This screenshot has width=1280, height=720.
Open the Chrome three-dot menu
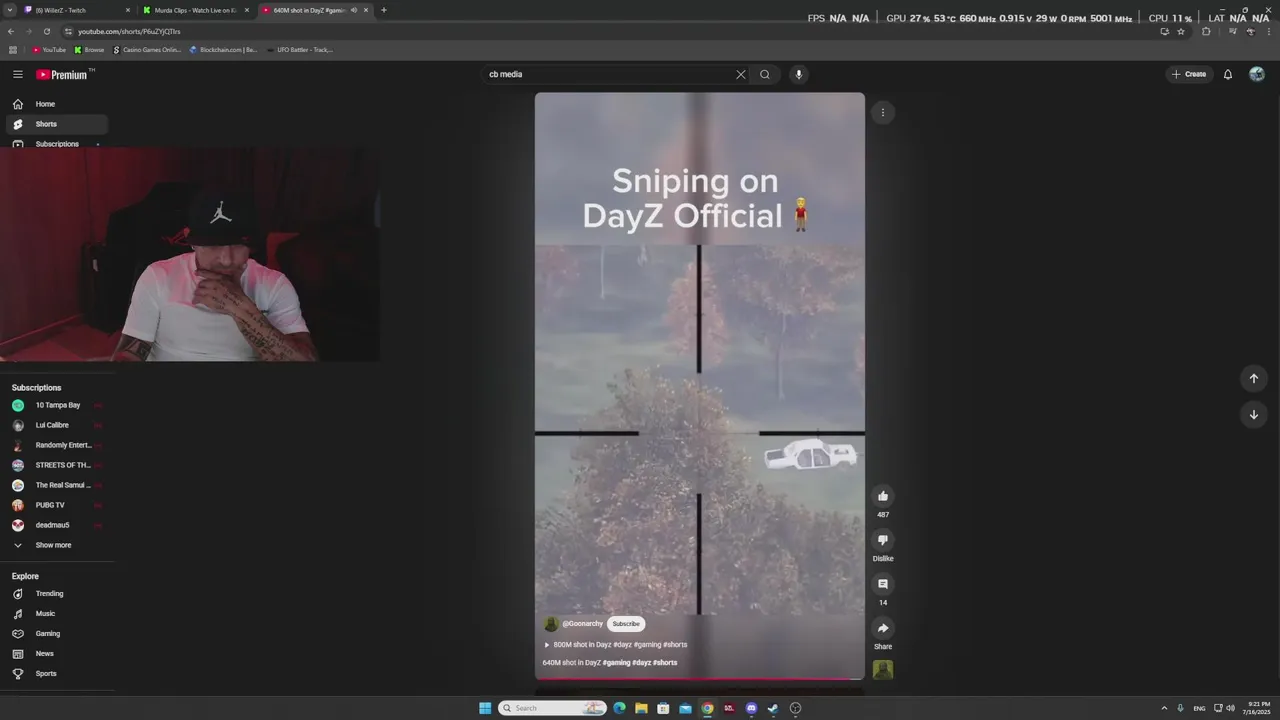point(1269,31)
